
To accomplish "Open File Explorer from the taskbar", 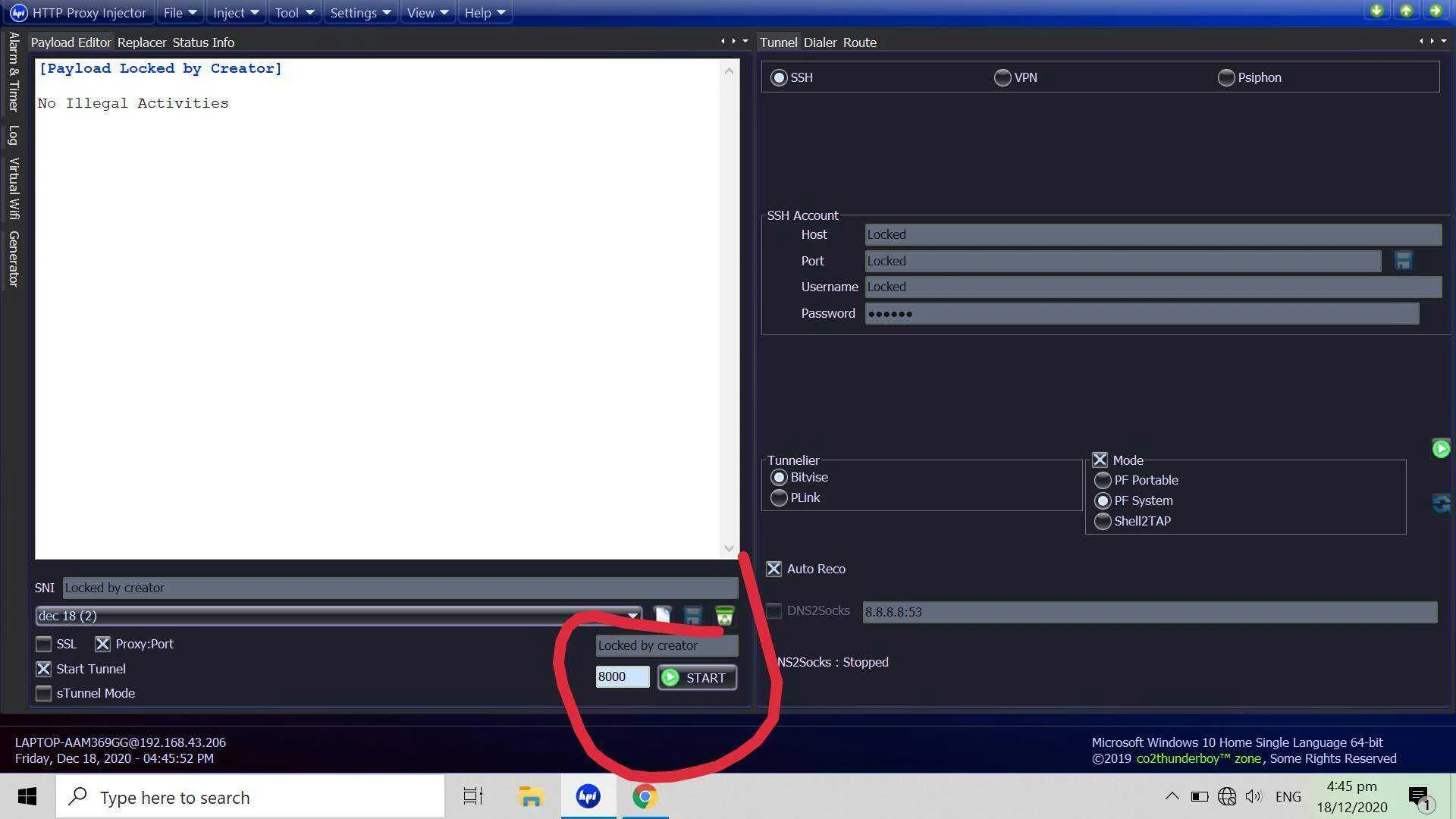I will click(x=531, y=796).
